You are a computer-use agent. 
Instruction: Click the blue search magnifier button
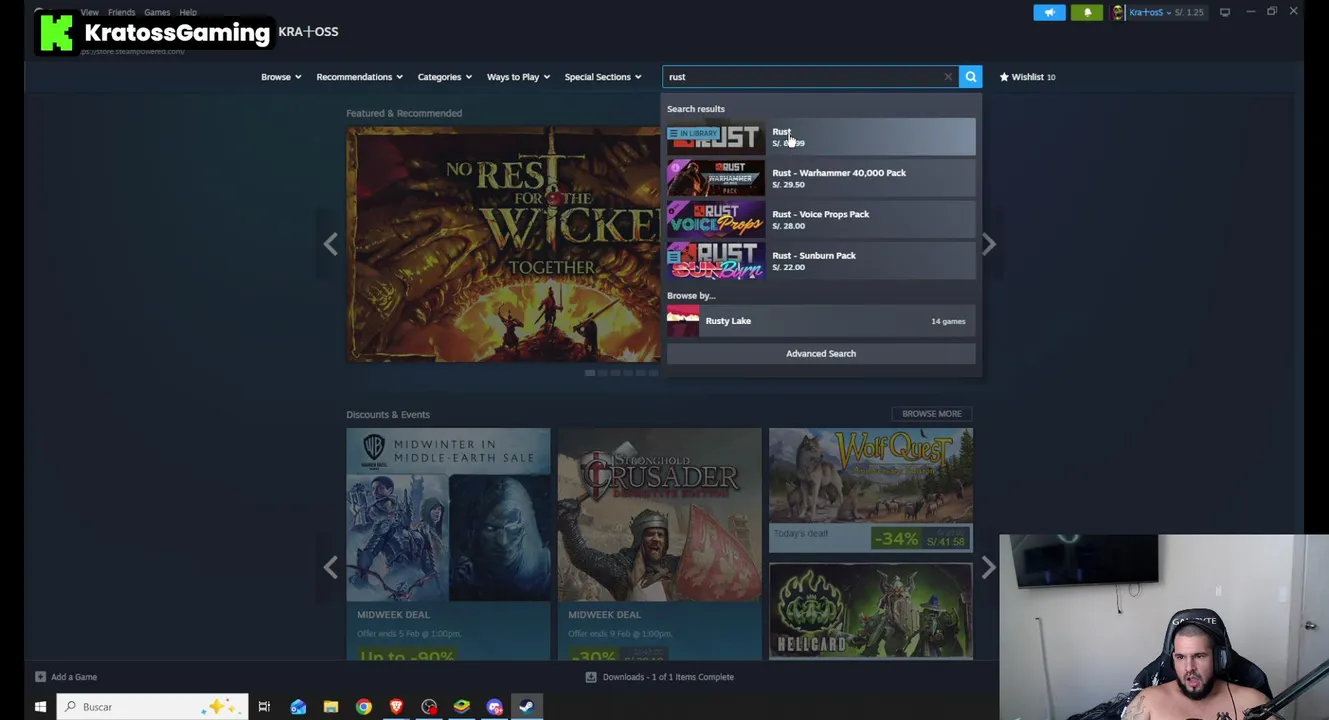click(970, 77)
